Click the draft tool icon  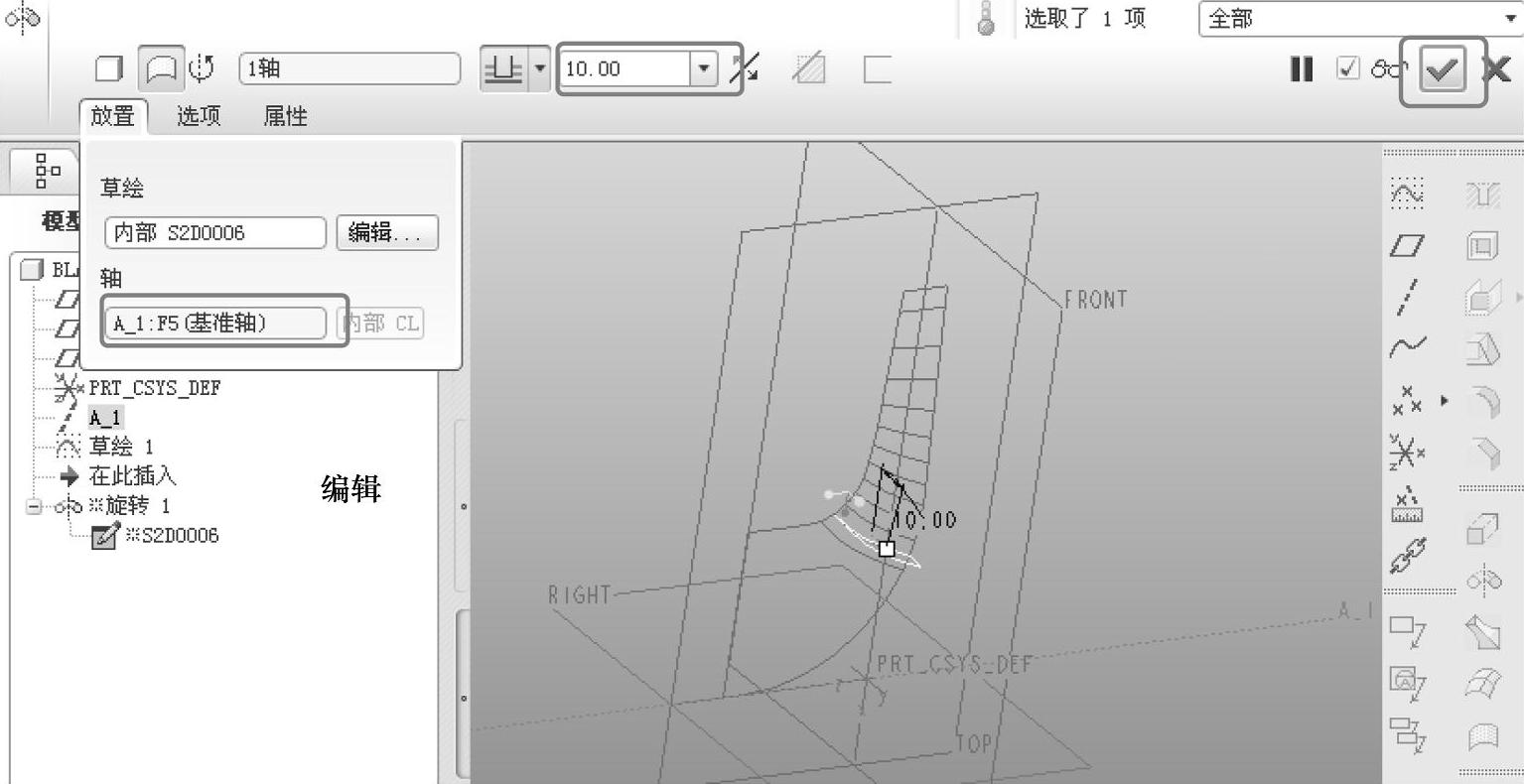(x=1483, y=349)
